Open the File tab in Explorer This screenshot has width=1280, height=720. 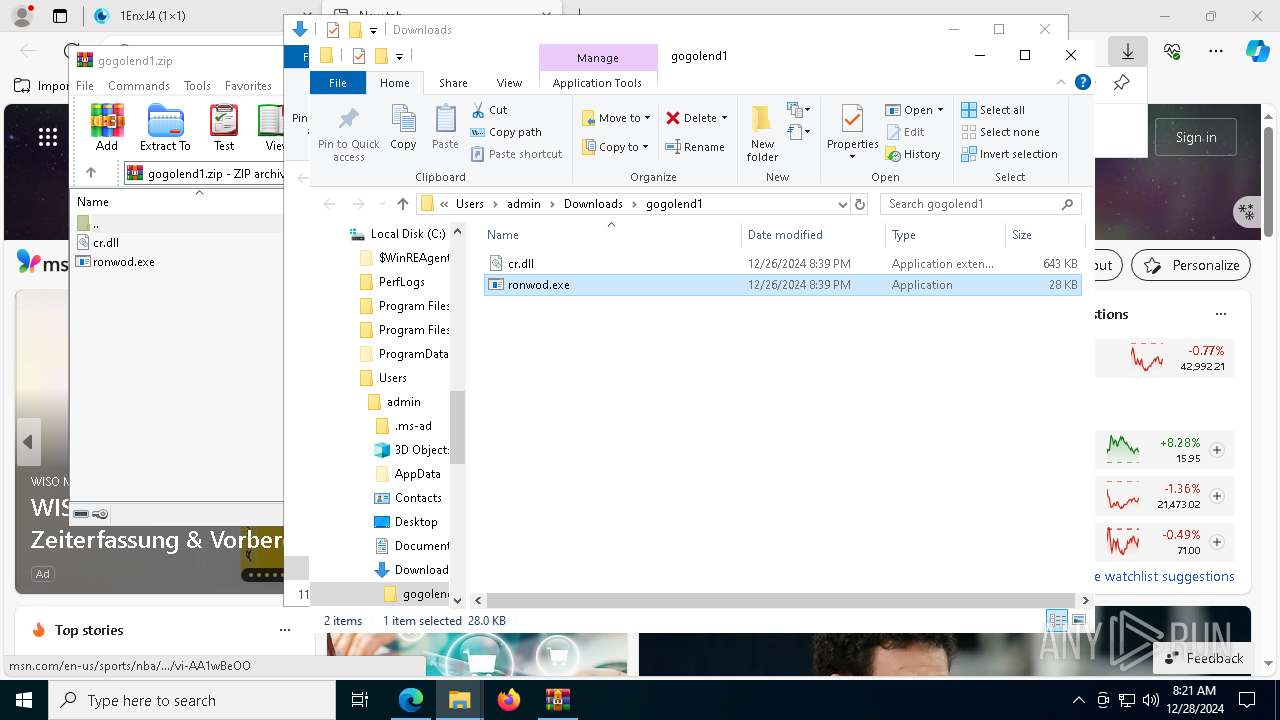338,83
